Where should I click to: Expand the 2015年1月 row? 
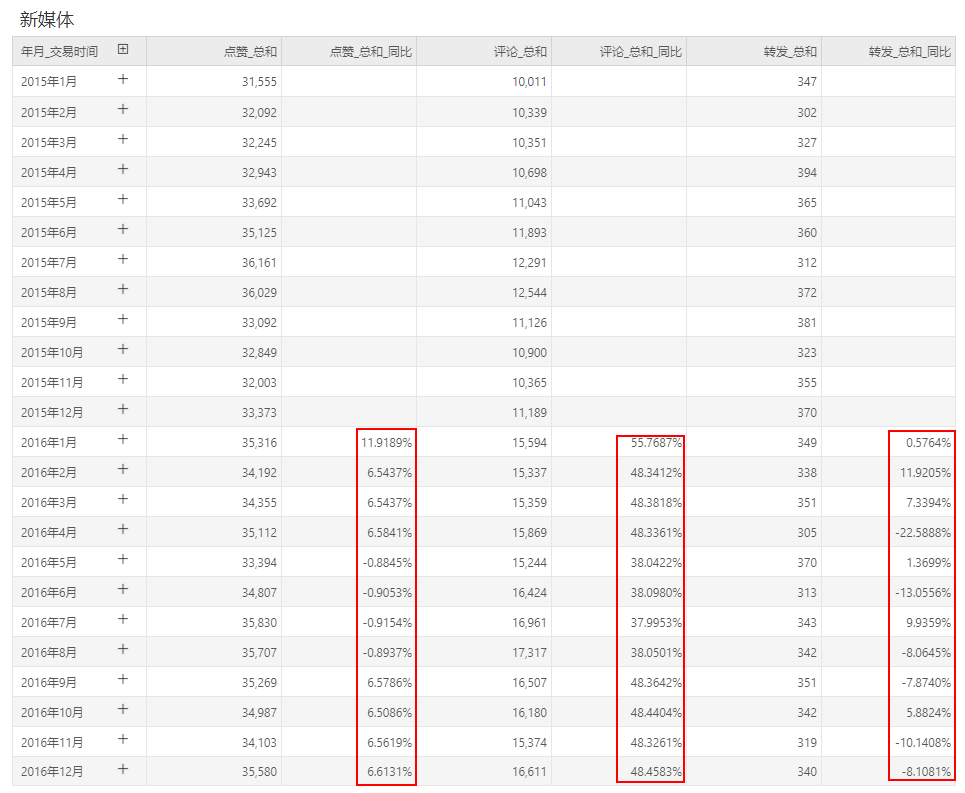pos(123,79)
